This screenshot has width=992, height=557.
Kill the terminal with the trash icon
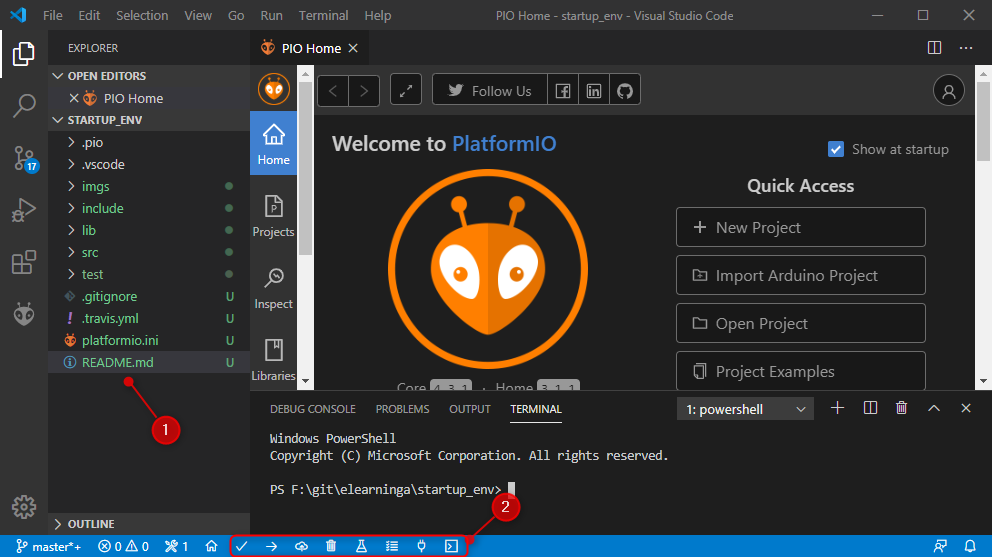pyautogui.click(x=902, y=408)
